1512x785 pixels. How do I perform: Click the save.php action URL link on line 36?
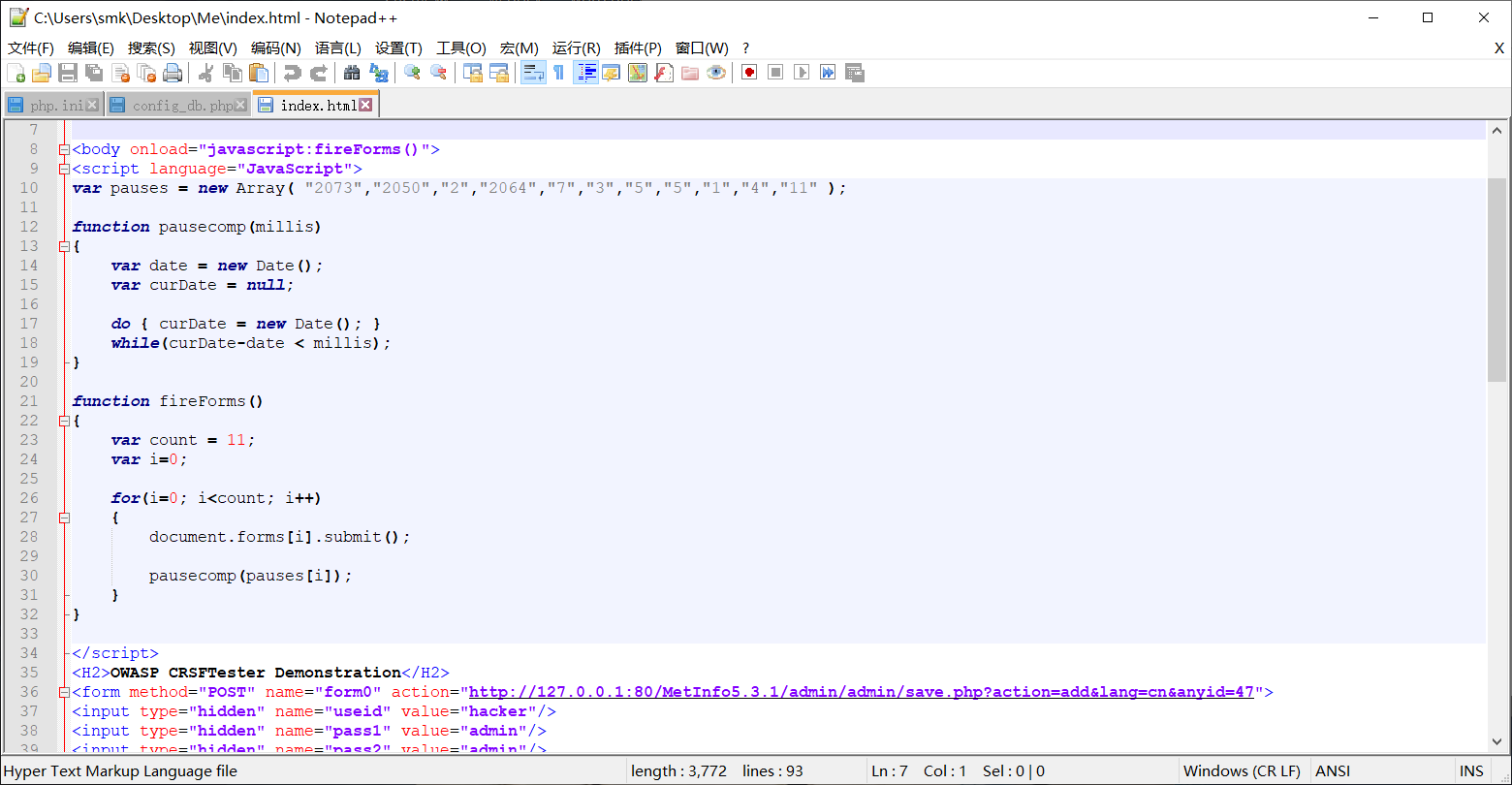862,692
